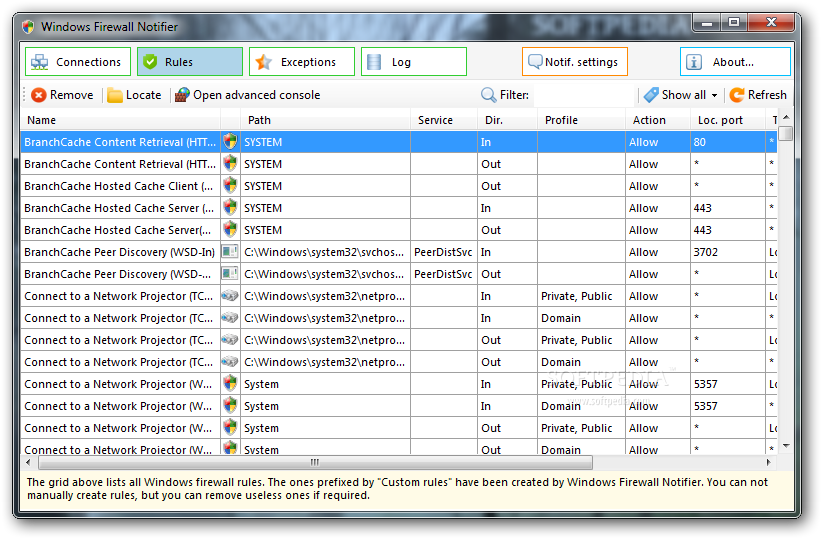Click shield icon of Network Projector row with port 5357 Private
Screen dimensions: 822x539
point(230,384)
